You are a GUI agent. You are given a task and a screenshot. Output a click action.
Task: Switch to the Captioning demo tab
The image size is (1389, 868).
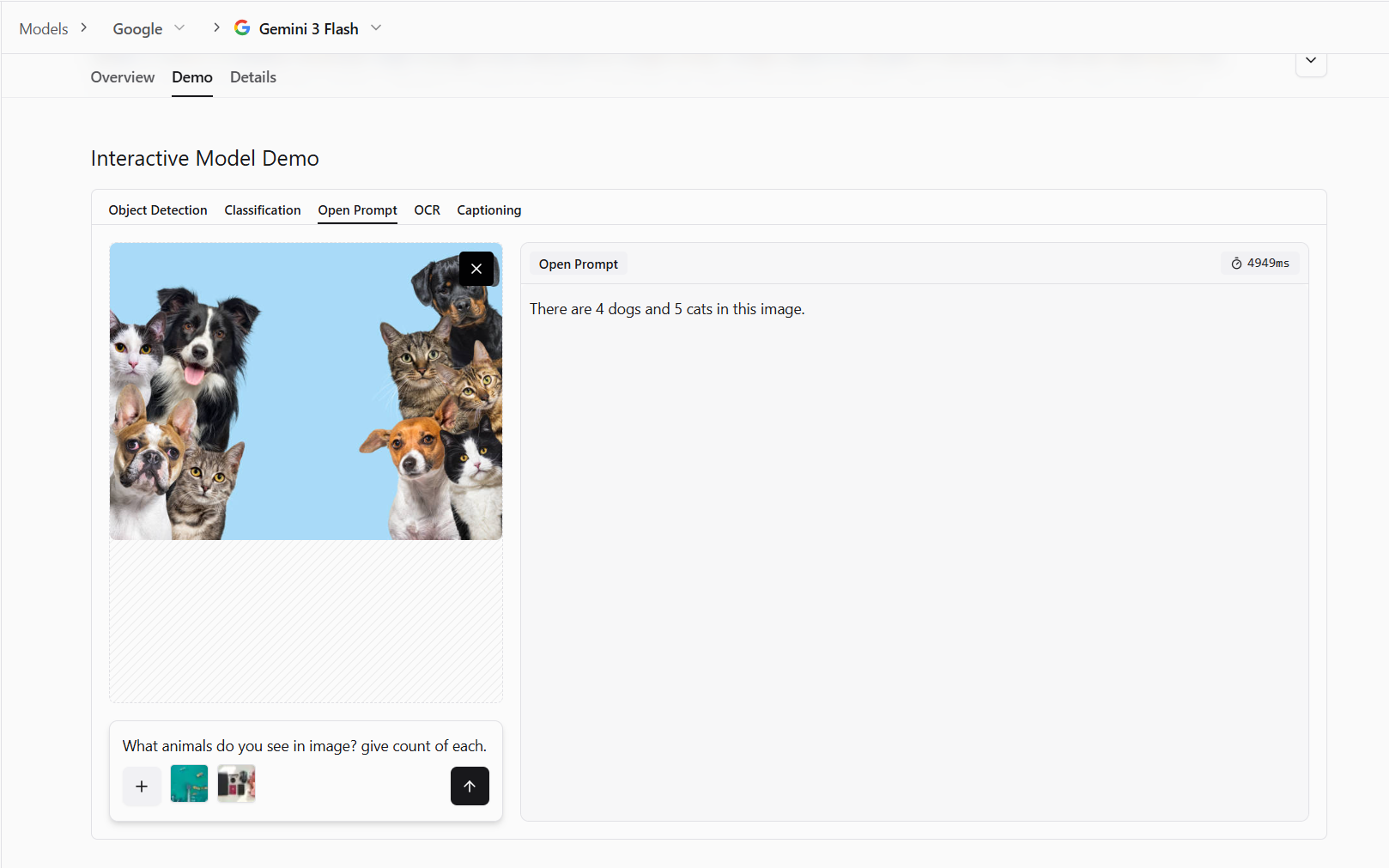pyautogui.click(x=488, y=210)
